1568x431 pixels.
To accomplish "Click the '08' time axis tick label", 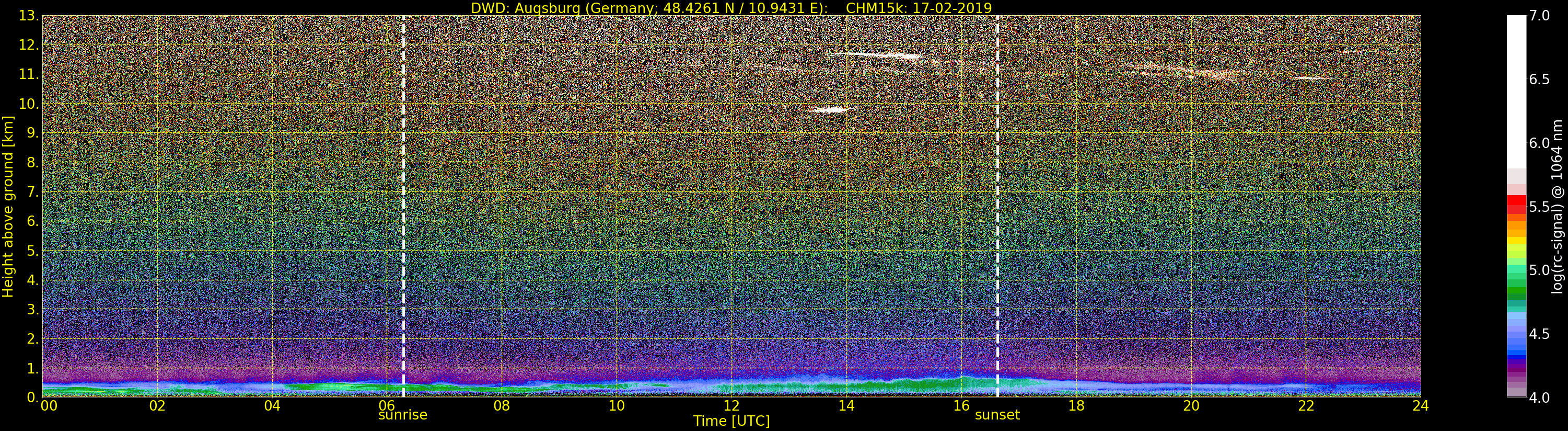I will [x=502, y=406].
